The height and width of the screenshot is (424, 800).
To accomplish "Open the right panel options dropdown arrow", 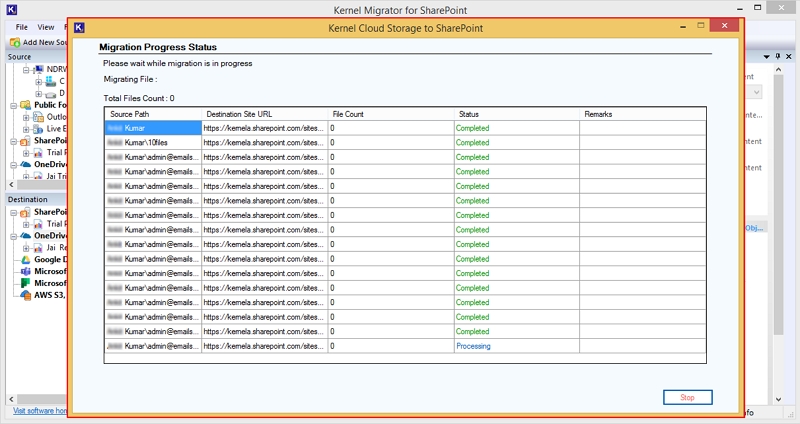I will [x=766, y=57].
